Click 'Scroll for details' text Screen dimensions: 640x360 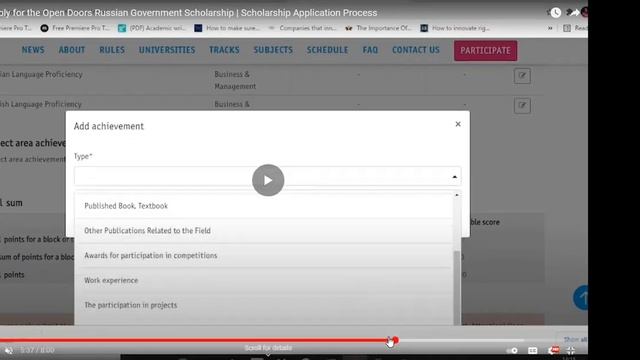pyautogui.click(x=268, y=348)
